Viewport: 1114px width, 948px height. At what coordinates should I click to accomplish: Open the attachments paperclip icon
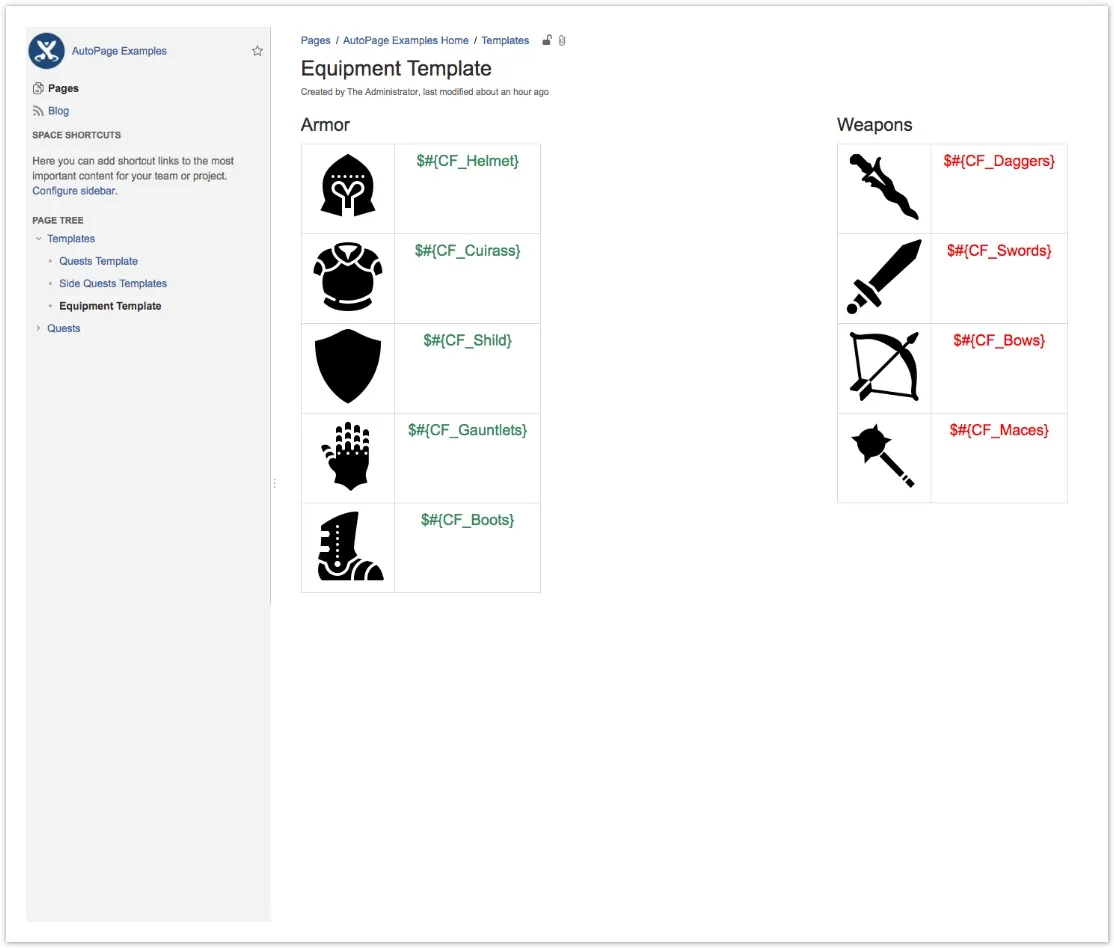562,41
